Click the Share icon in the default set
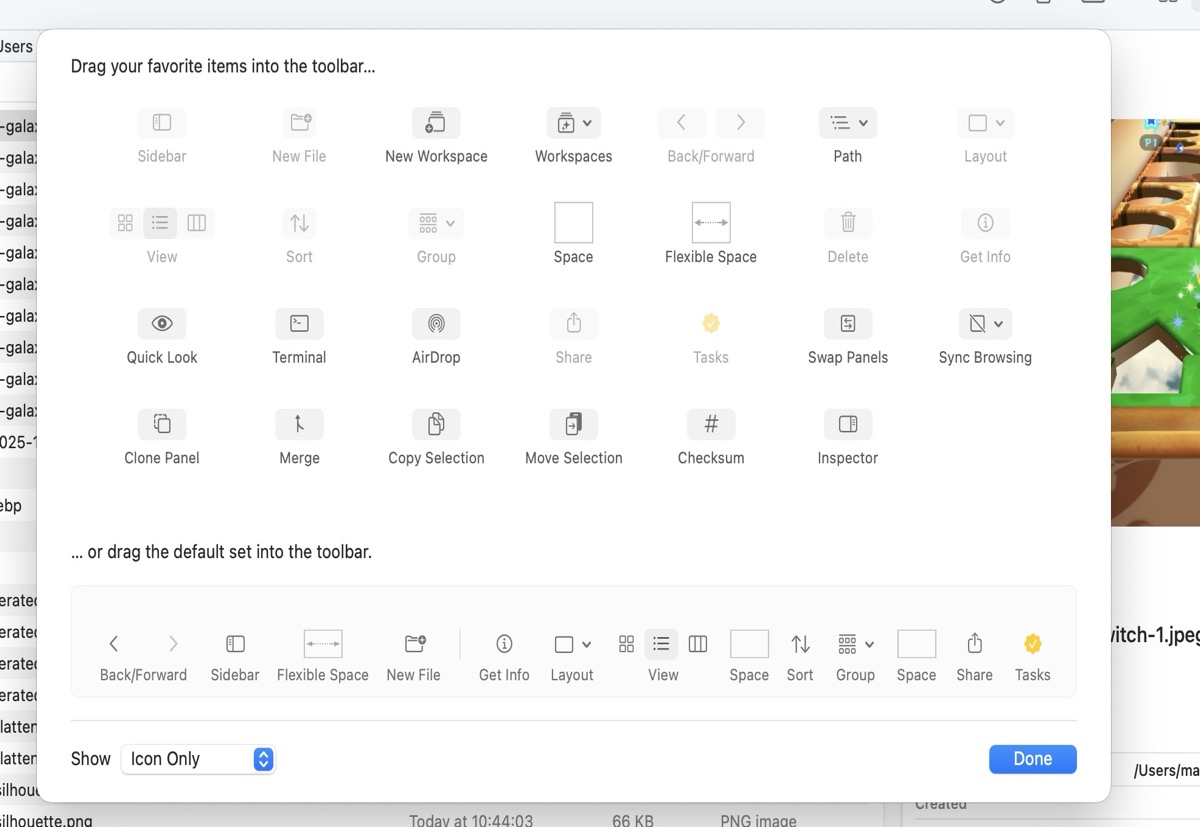1200x827 pixels. coord(975,644)
